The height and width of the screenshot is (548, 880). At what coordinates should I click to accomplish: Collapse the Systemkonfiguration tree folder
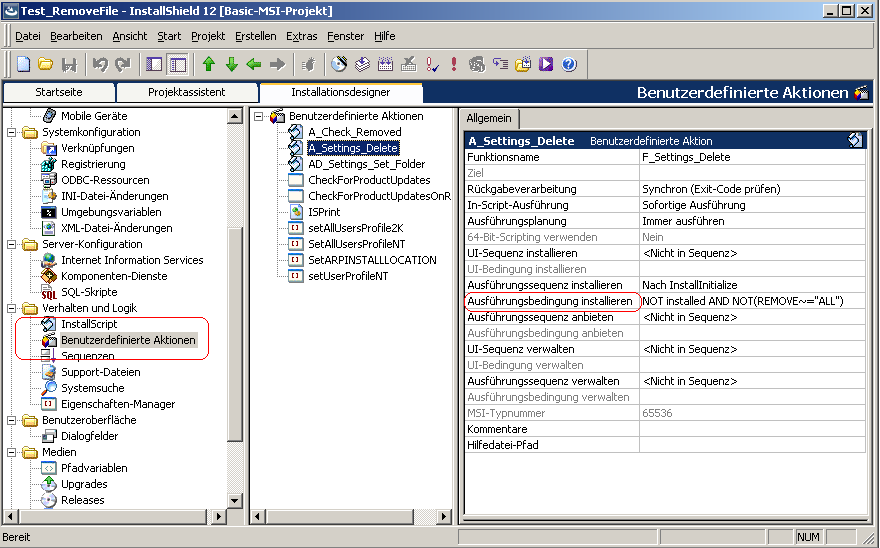click(x=12, y=132)
